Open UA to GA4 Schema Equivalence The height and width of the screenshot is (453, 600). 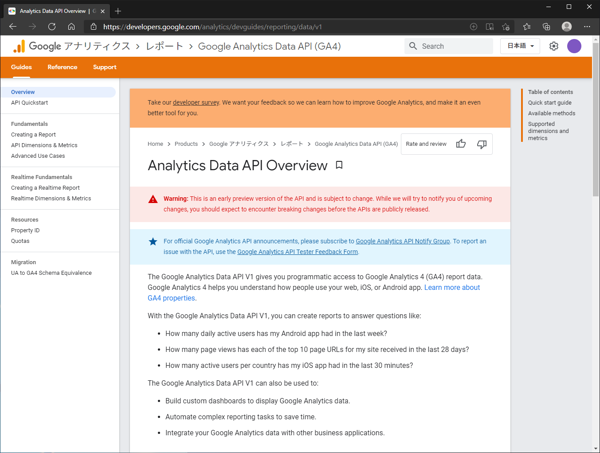coord(51,273)
